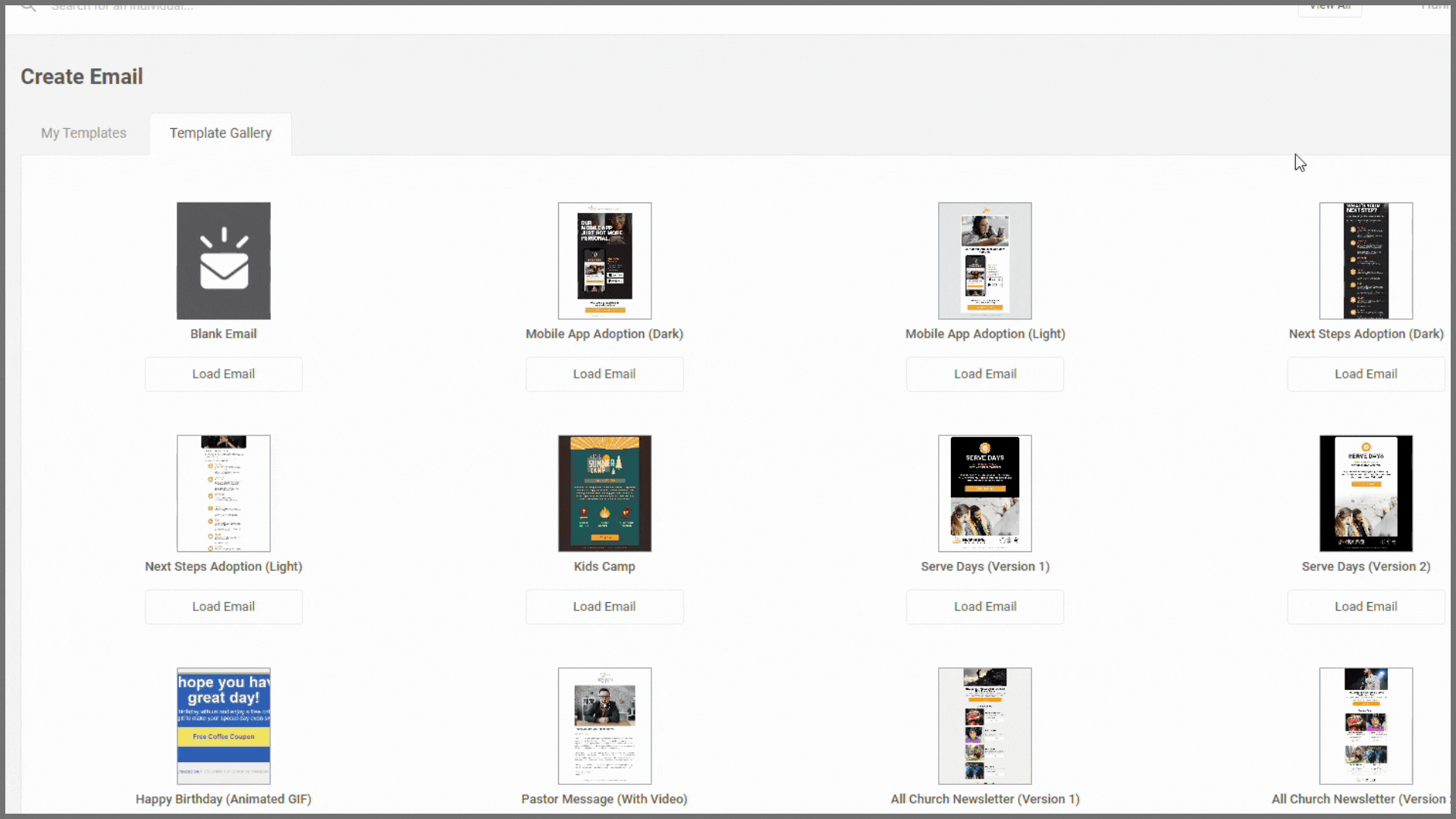This screenshot has height=819, width=1456.
Task: Load the Serve Days (Version 1) template
Action: [984, 607]
